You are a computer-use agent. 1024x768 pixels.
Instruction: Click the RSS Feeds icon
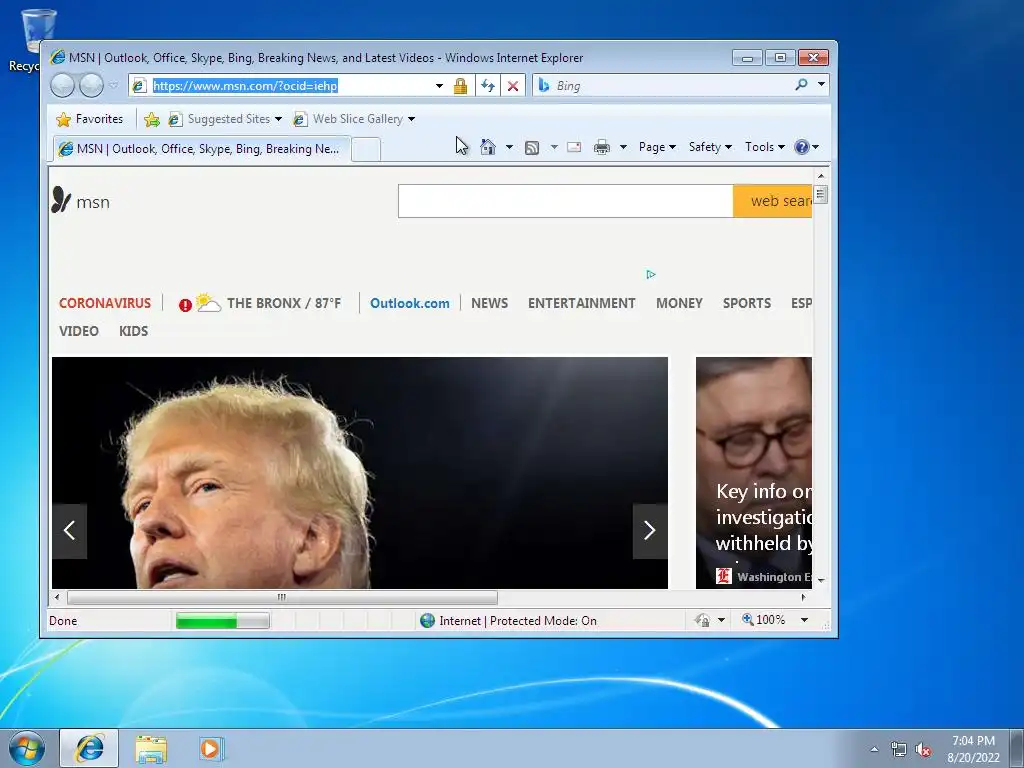click(532, 148)
